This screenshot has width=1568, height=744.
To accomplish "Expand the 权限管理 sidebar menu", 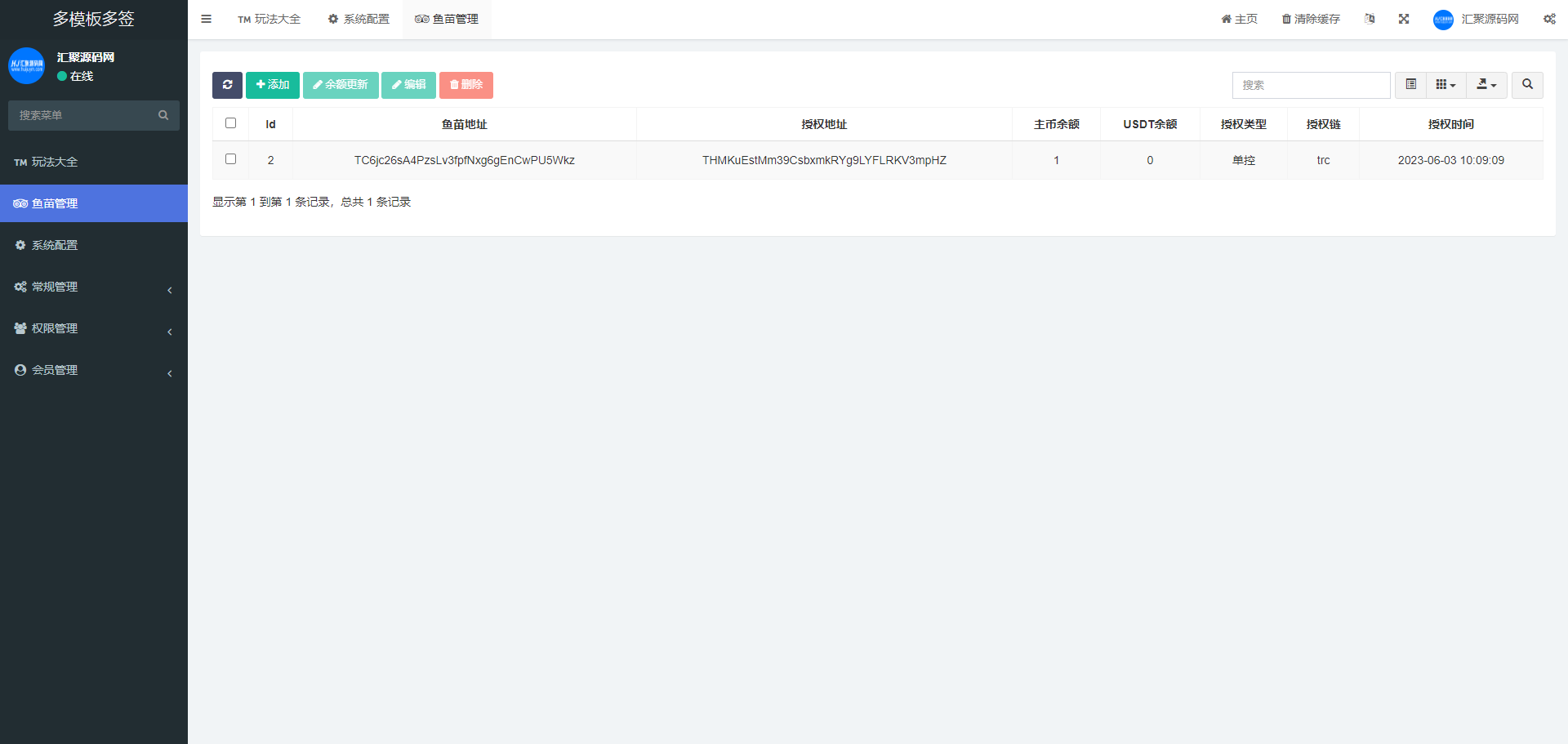I will click(x=93, y=328).
